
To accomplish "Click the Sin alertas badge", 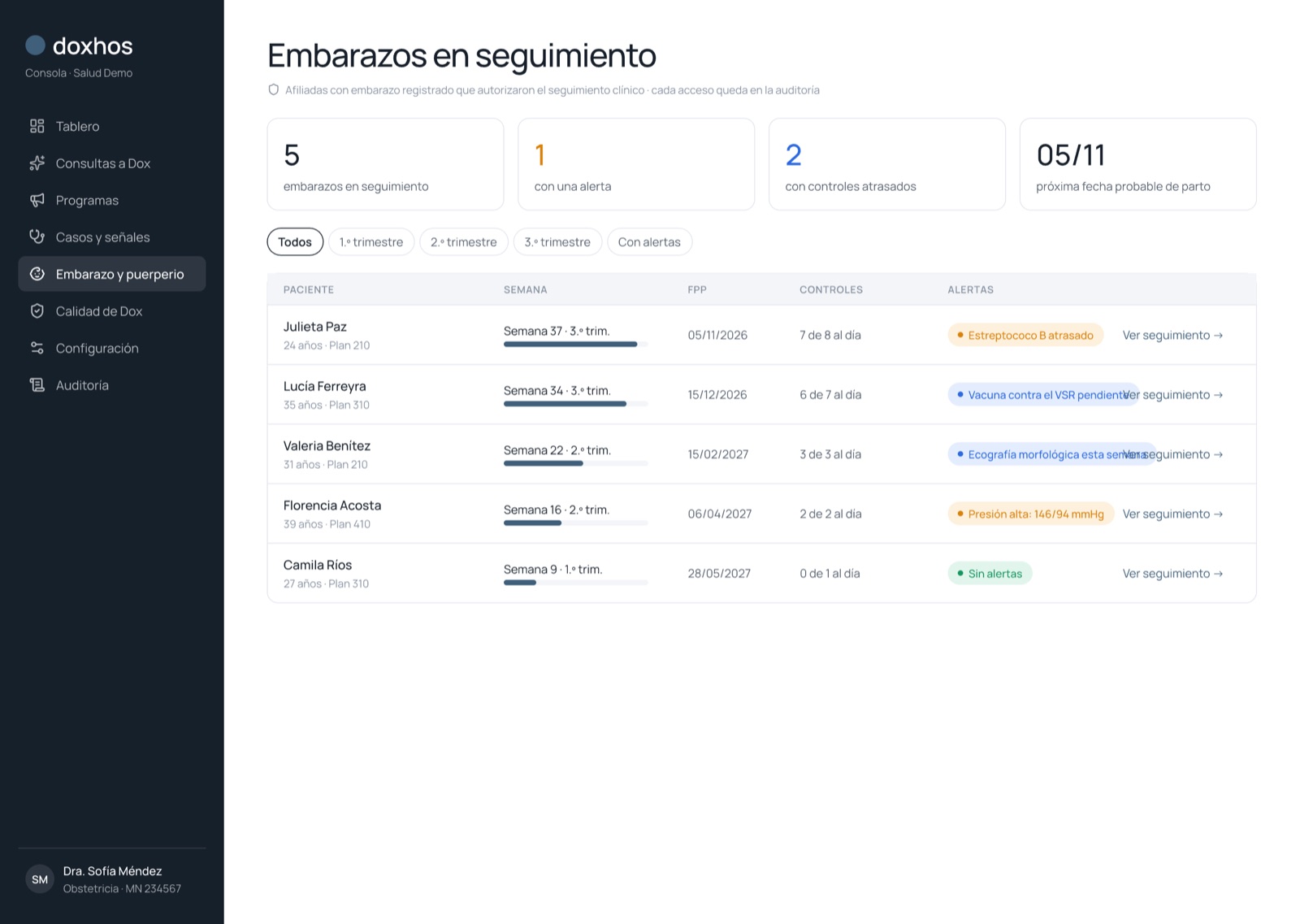I will (x=990, y=574).
